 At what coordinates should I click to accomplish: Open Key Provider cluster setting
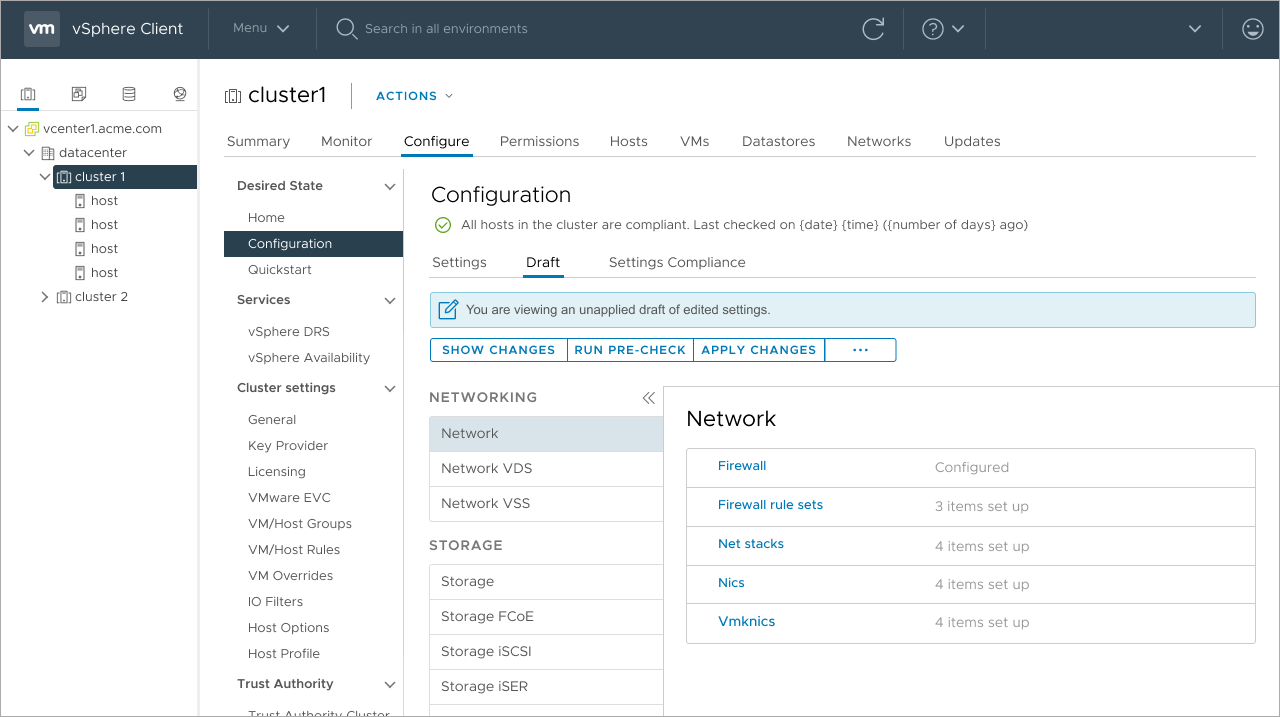coord(288,446)
